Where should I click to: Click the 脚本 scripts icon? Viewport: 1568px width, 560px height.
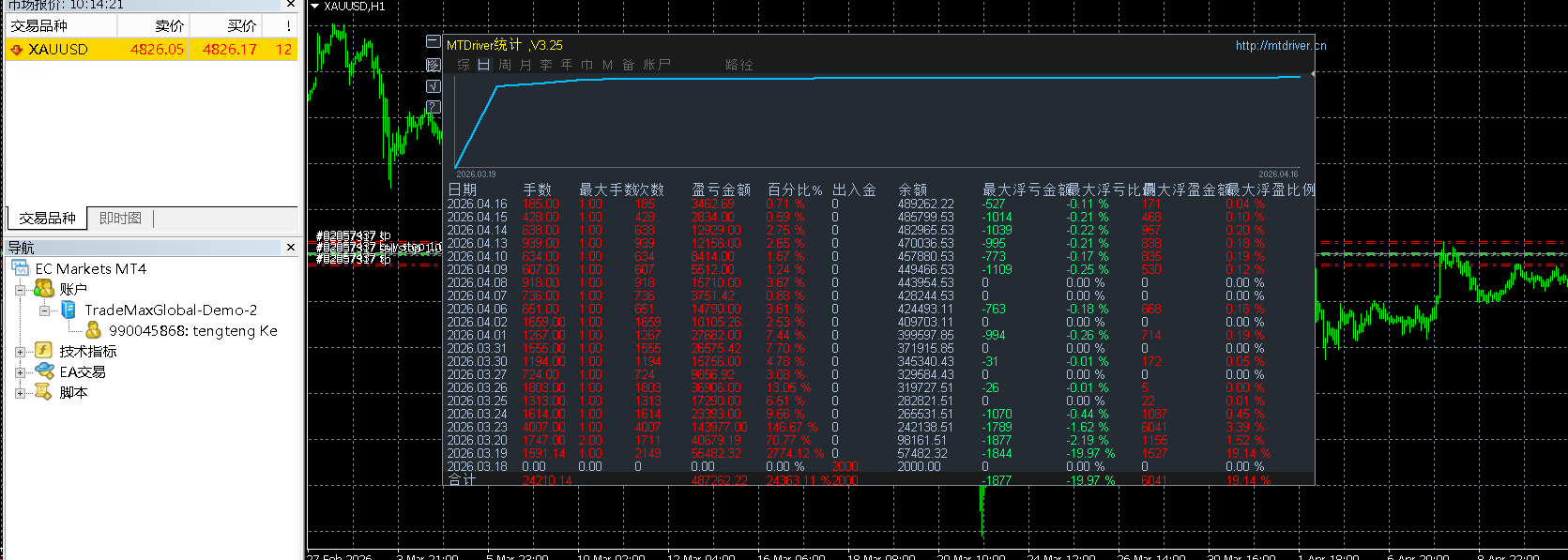click(x=43, y=392)
